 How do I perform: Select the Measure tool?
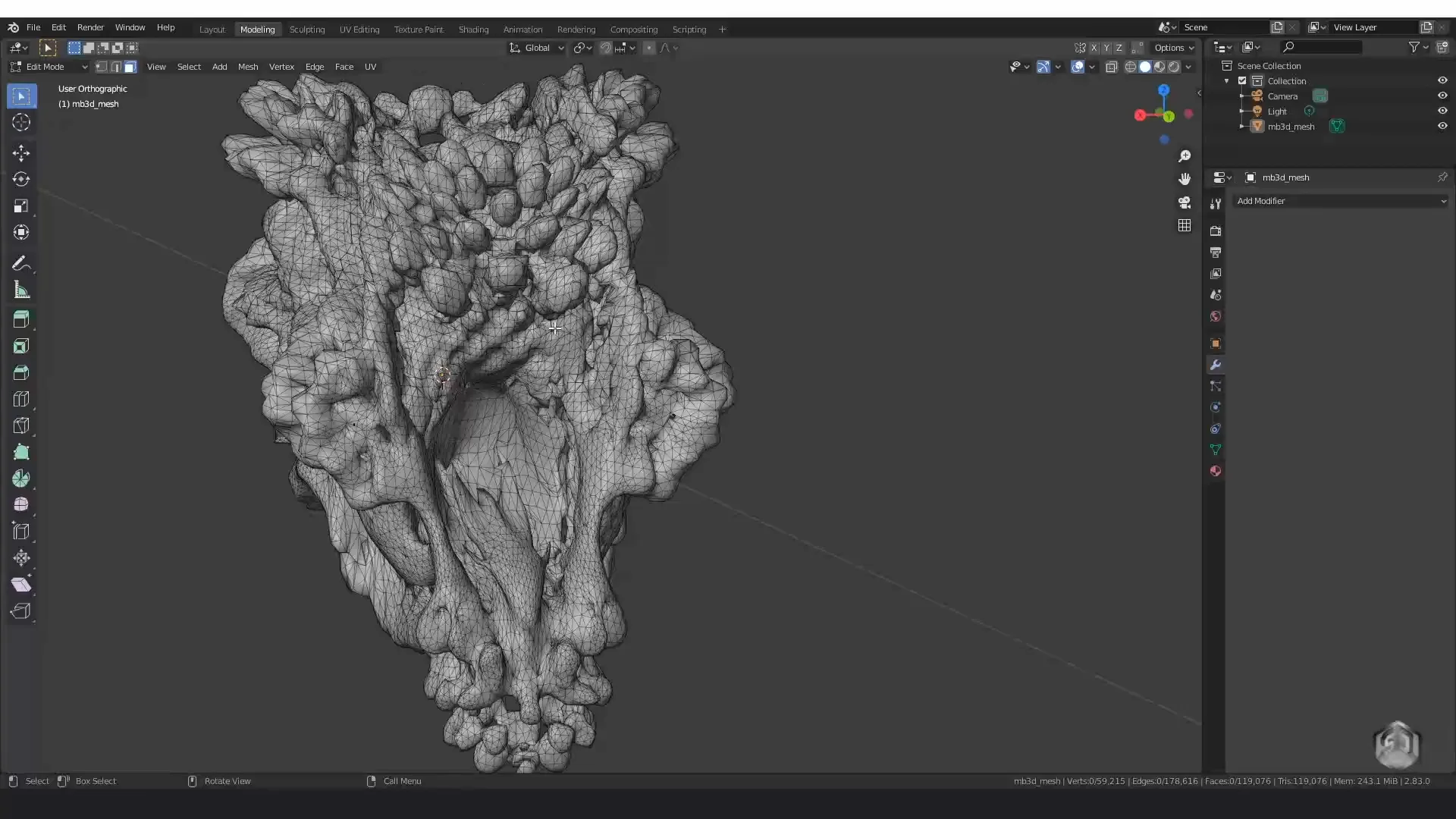coord(21,290)
